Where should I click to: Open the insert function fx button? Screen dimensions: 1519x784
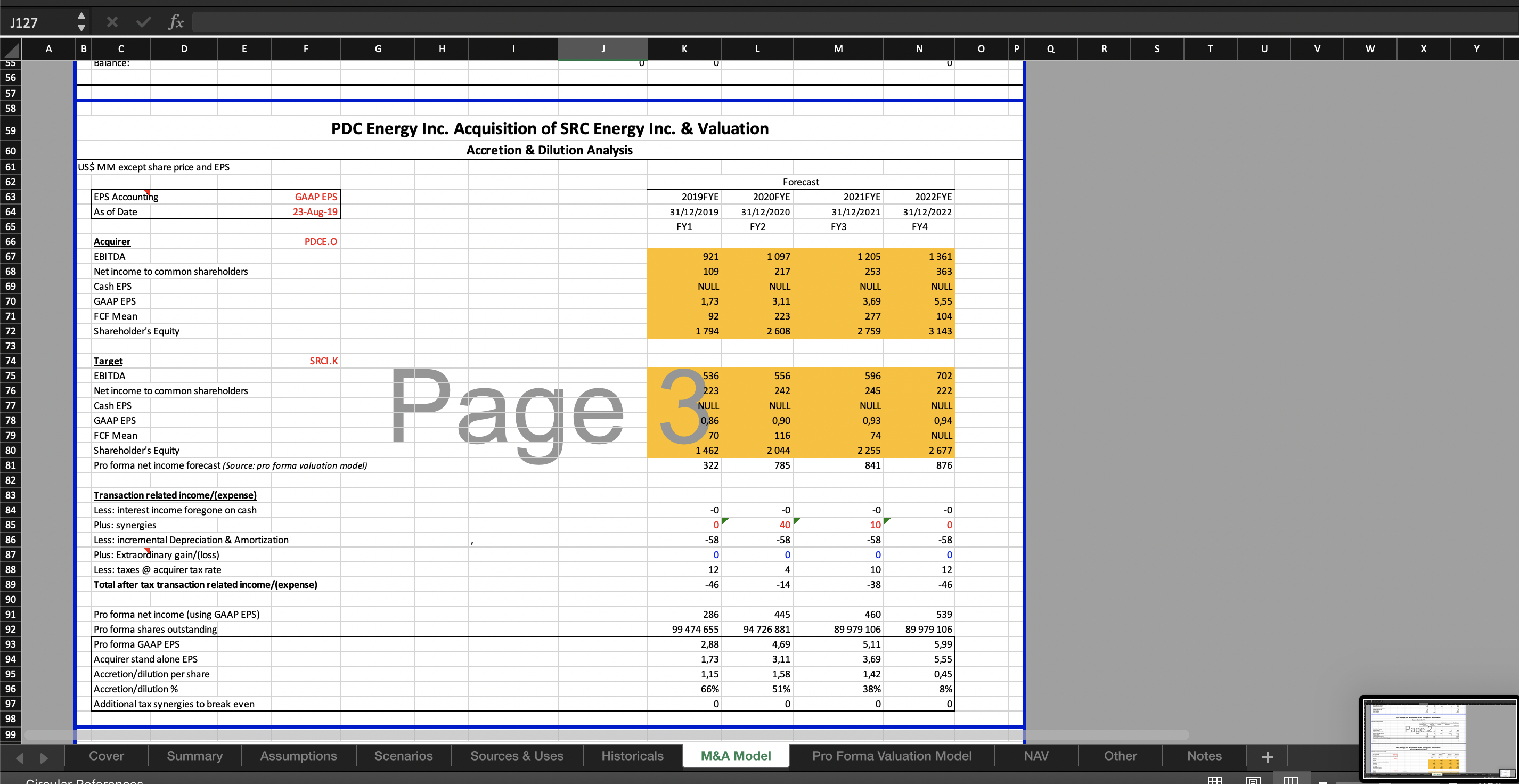tap(176, 22)
